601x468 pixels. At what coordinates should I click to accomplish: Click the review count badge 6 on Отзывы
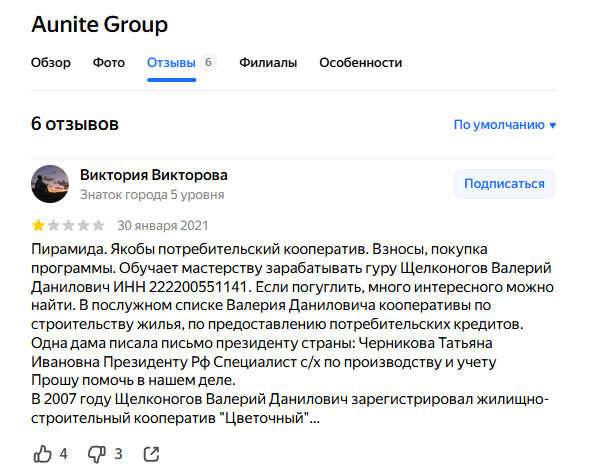coord(208,62)
